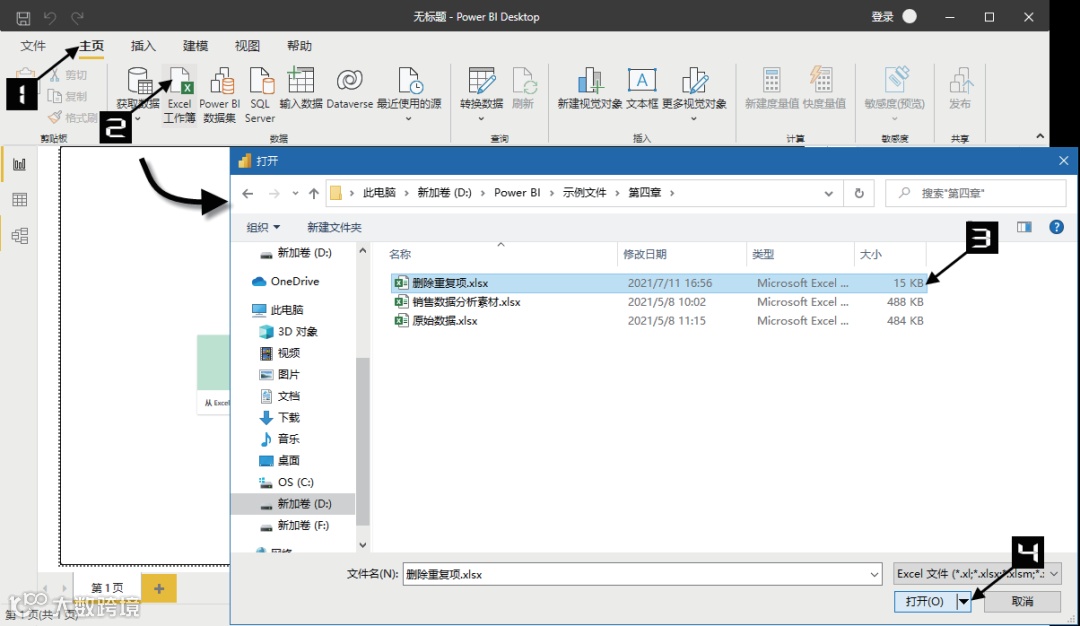The image size is (1080, 626).
Task: Click the 输入数据 table icon
Action: click(300, 81)
